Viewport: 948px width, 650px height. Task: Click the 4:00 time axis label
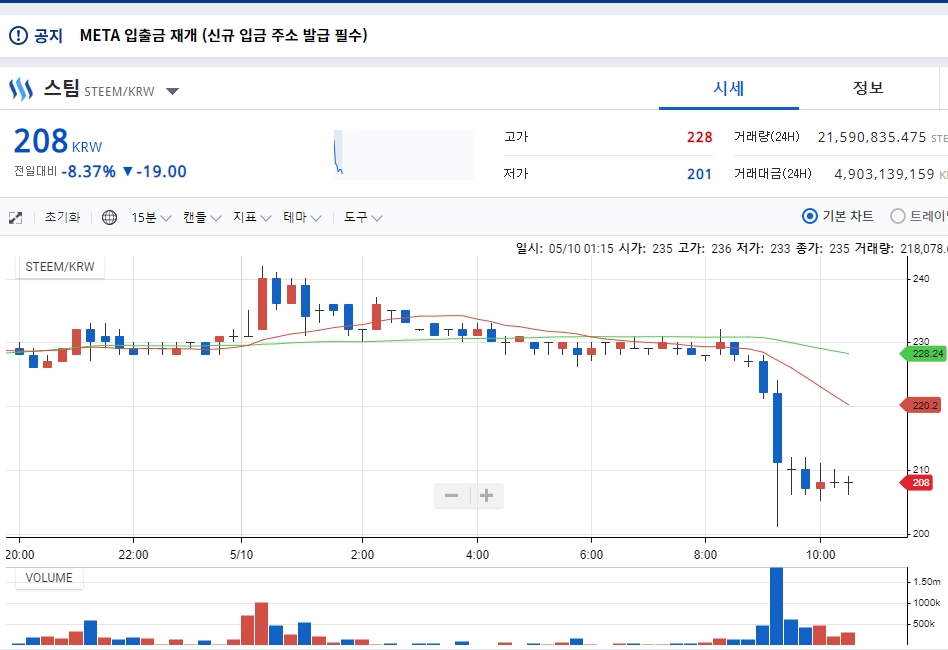point(477,554)
